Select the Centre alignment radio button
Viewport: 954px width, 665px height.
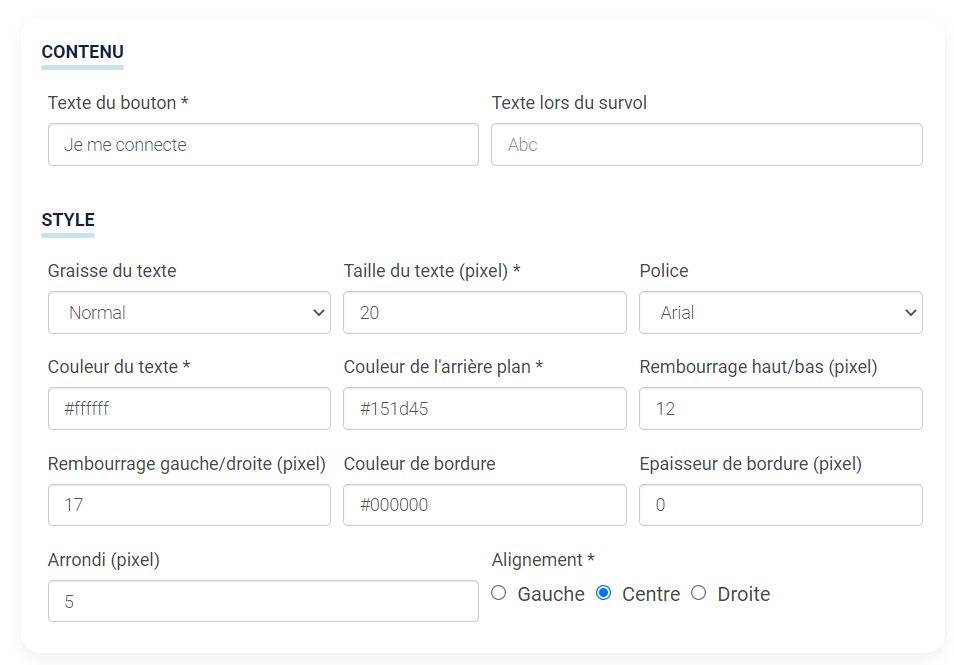tap(604, 593)
